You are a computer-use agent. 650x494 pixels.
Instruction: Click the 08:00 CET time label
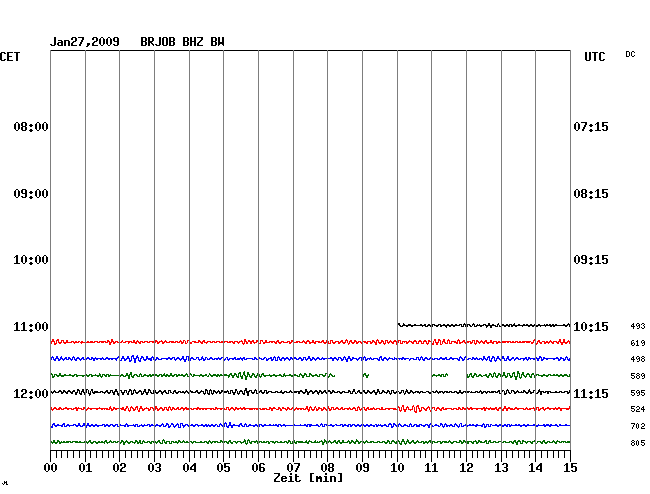coord(31,127)
